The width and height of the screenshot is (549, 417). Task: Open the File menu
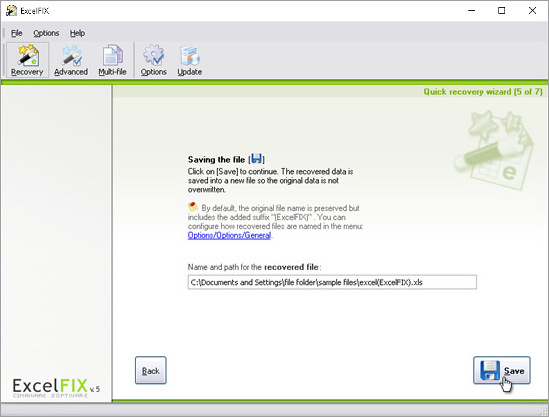pos(16,33)
